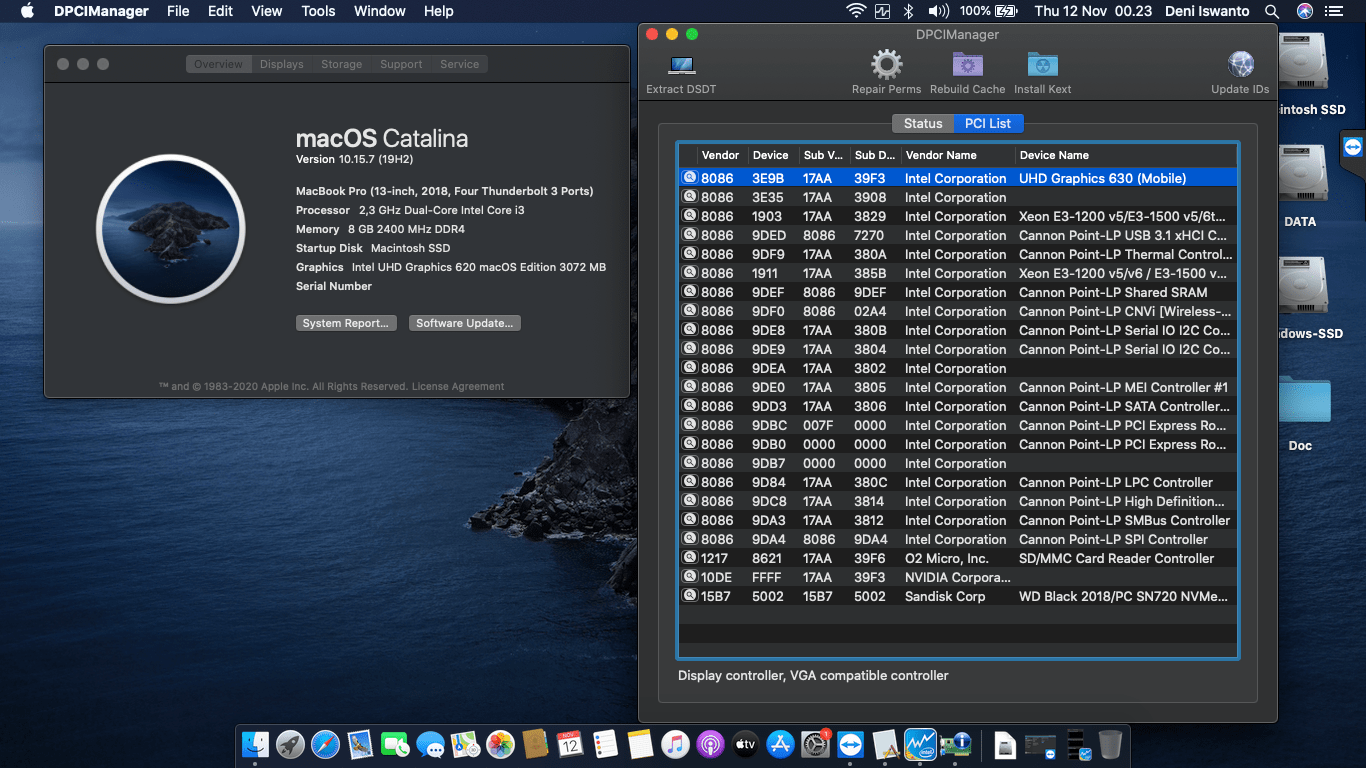Click Spotlight search icon in menu bar
The height and width of the screenshot is (768, 1366).
pyautogui.click(x=1272, y=11)
